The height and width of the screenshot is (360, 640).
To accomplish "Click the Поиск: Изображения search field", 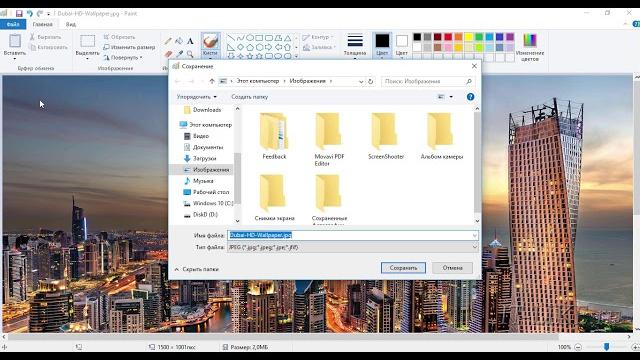I will click(428, 81).
